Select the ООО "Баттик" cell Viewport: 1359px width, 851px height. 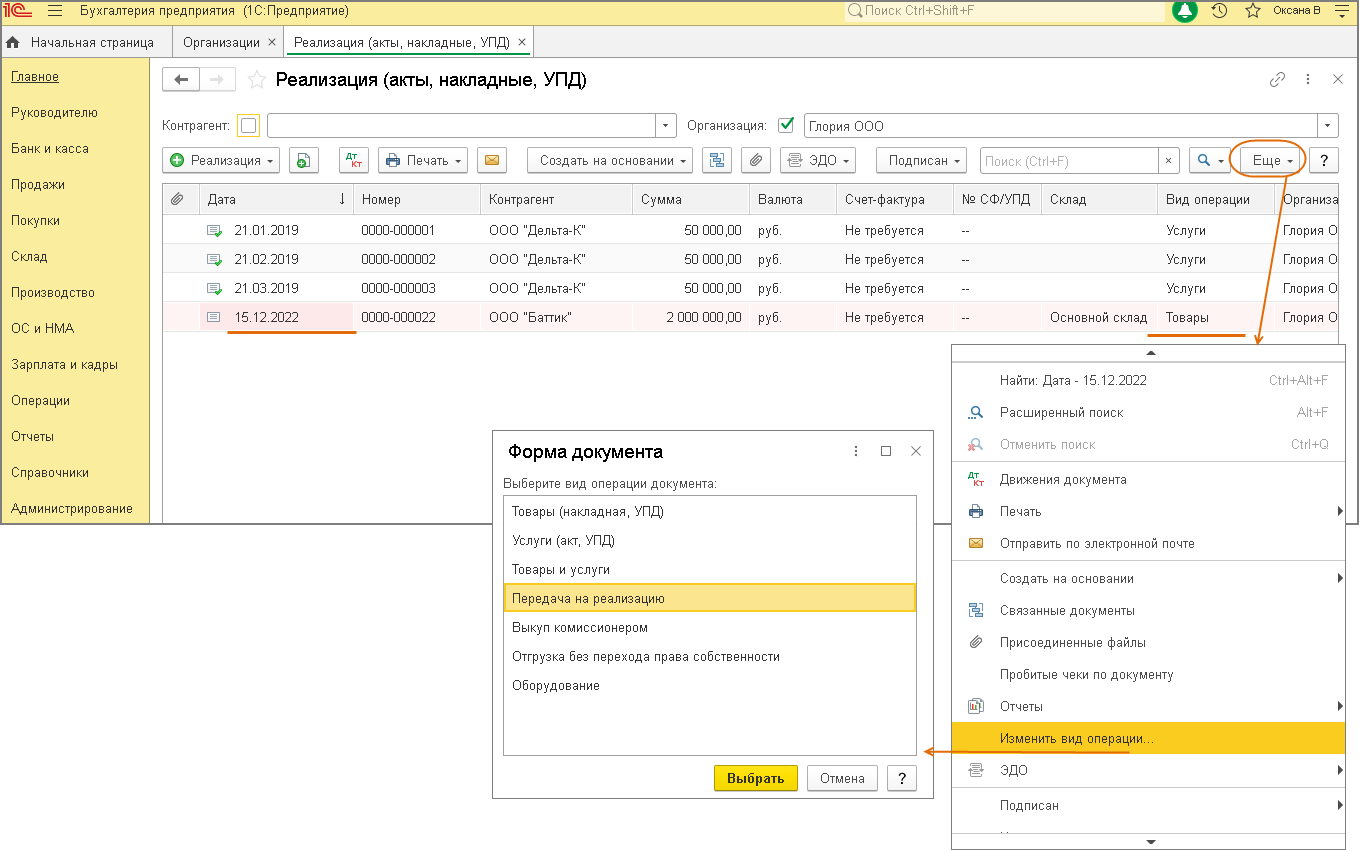coord(556,317)
